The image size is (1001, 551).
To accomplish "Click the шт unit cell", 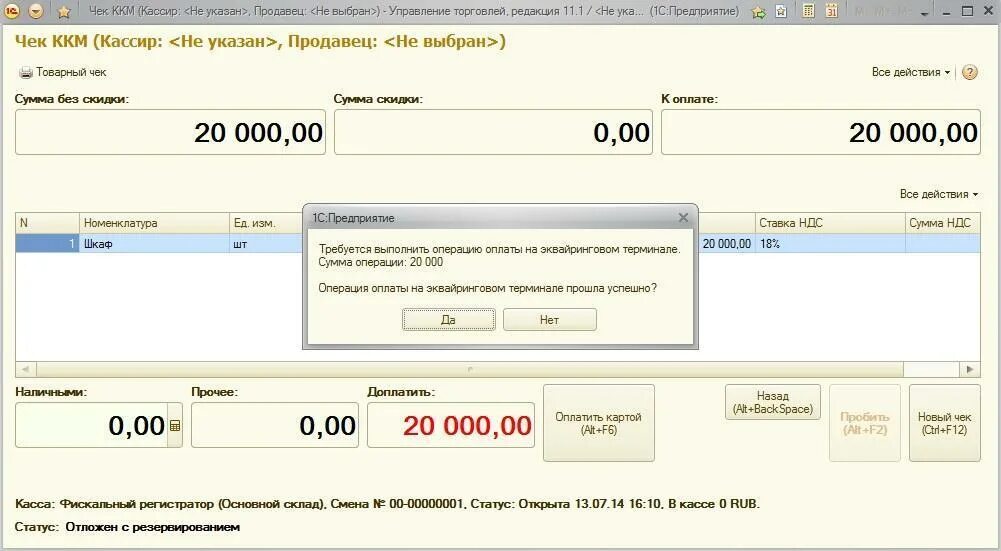I will click(266, 243).
